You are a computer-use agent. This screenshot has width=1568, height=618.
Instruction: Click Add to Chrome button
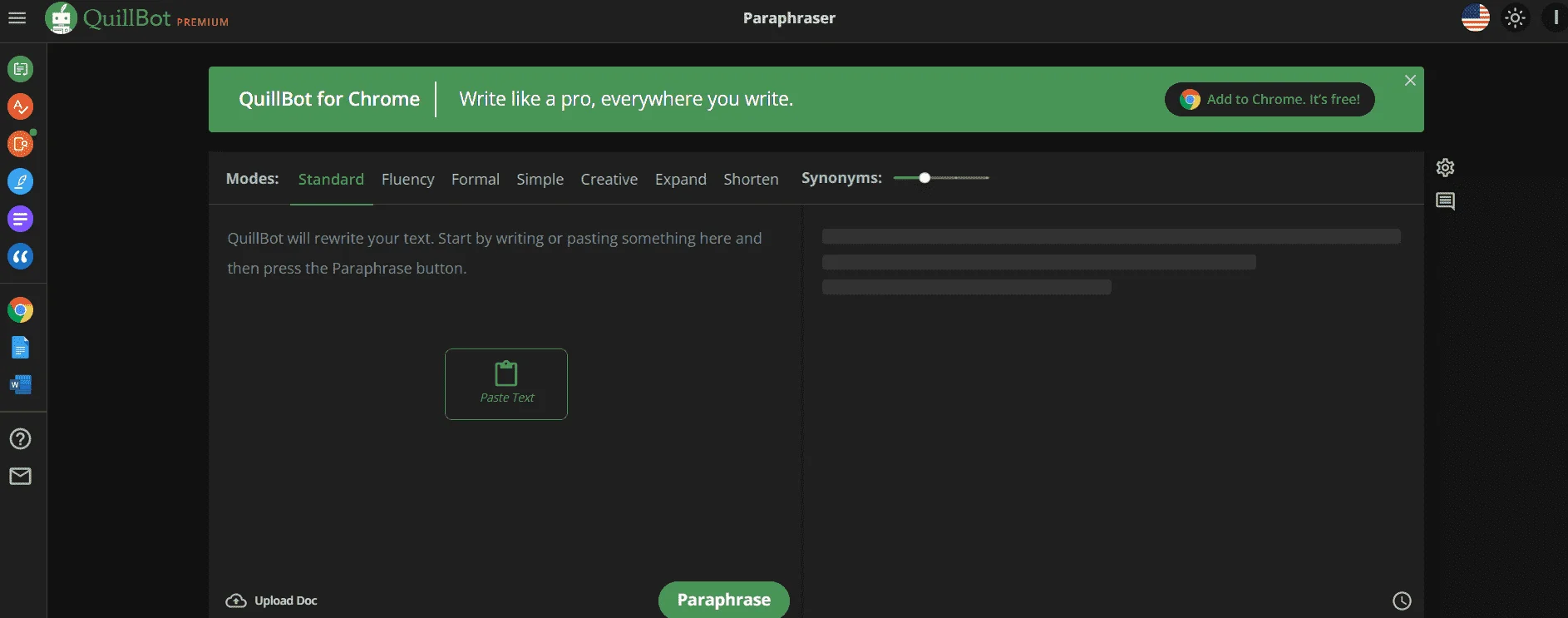(1270, 99)
